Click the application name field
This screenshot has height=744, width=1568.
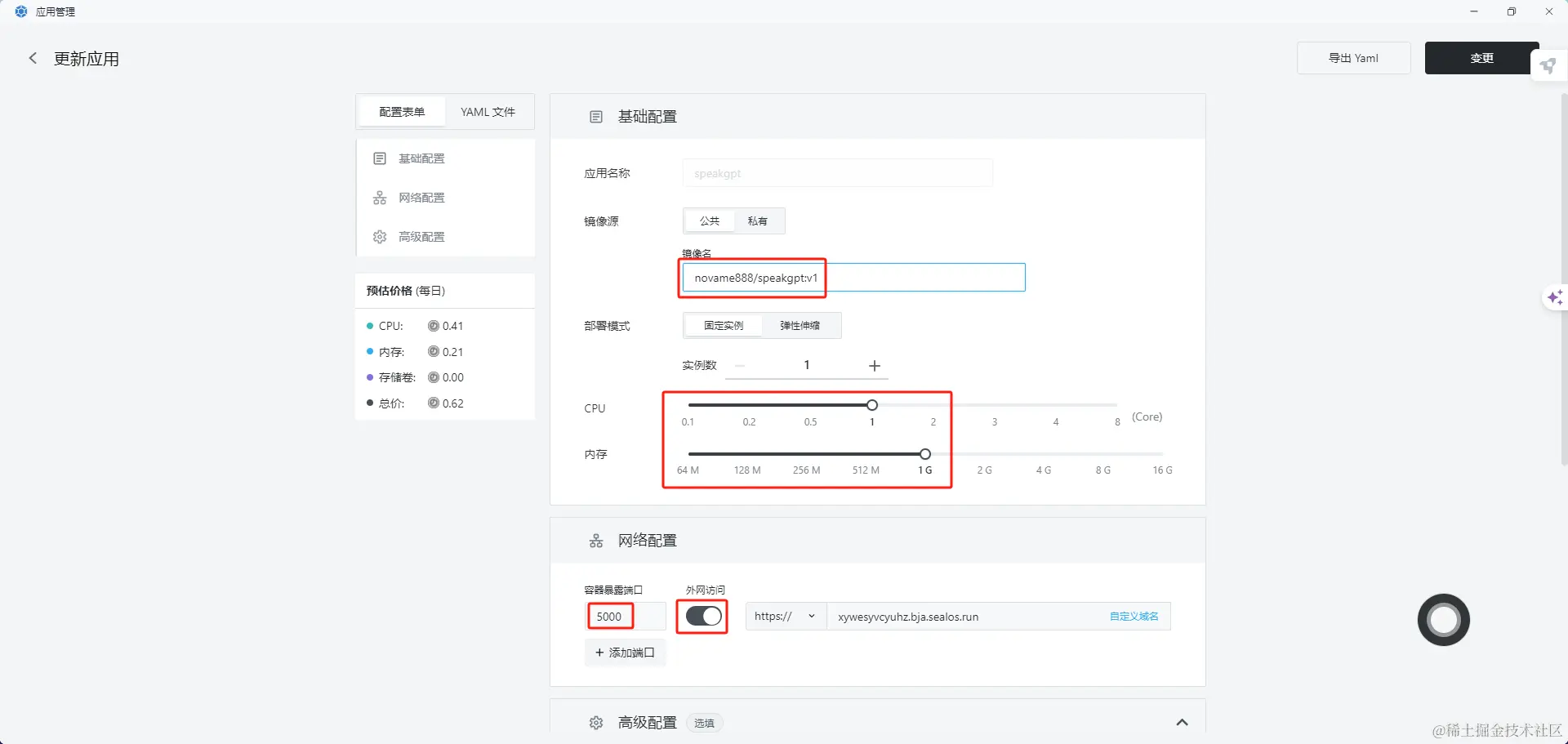pos(838,173)
